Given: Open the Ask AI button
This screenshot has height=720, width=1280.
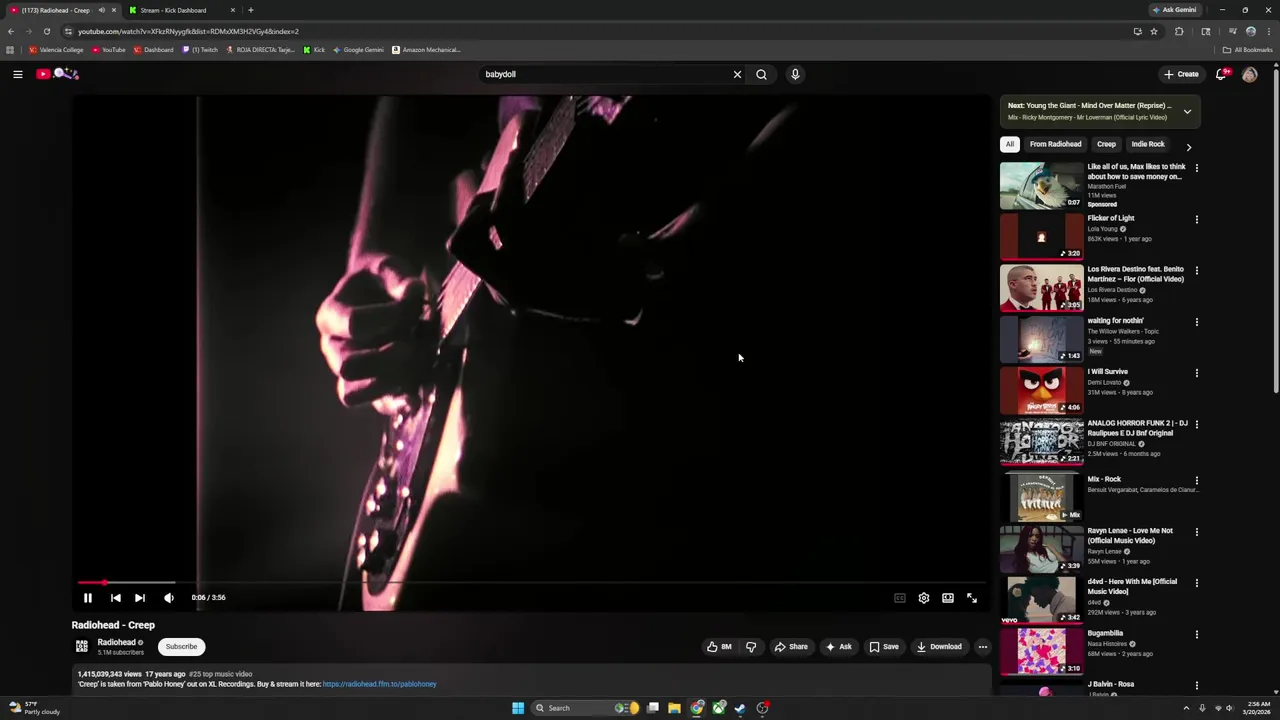Looking at the screenshot, I should pos(838,647).
